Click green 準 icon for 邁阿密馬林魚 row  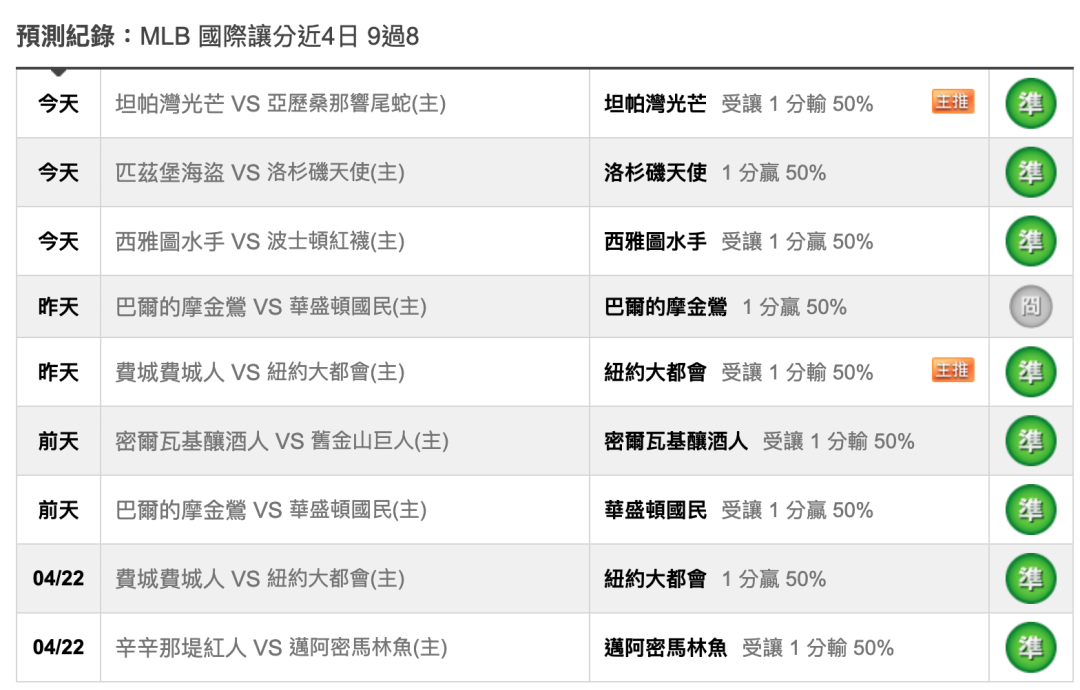tap(1030, 647)
